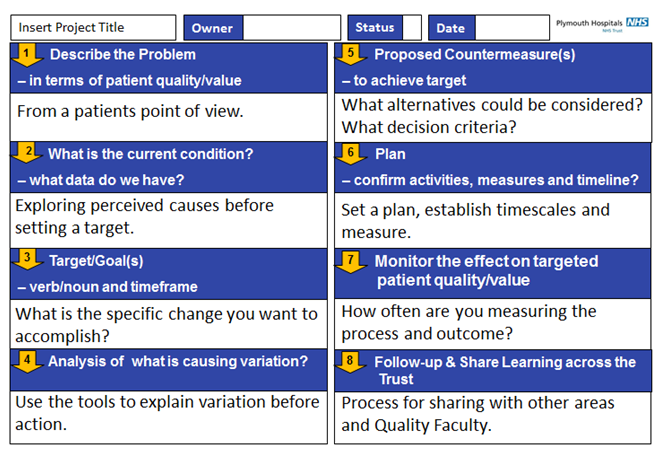Click the yellow arrow numbered 4
Screen dimensions: 657x454
[x=27, y=362]
